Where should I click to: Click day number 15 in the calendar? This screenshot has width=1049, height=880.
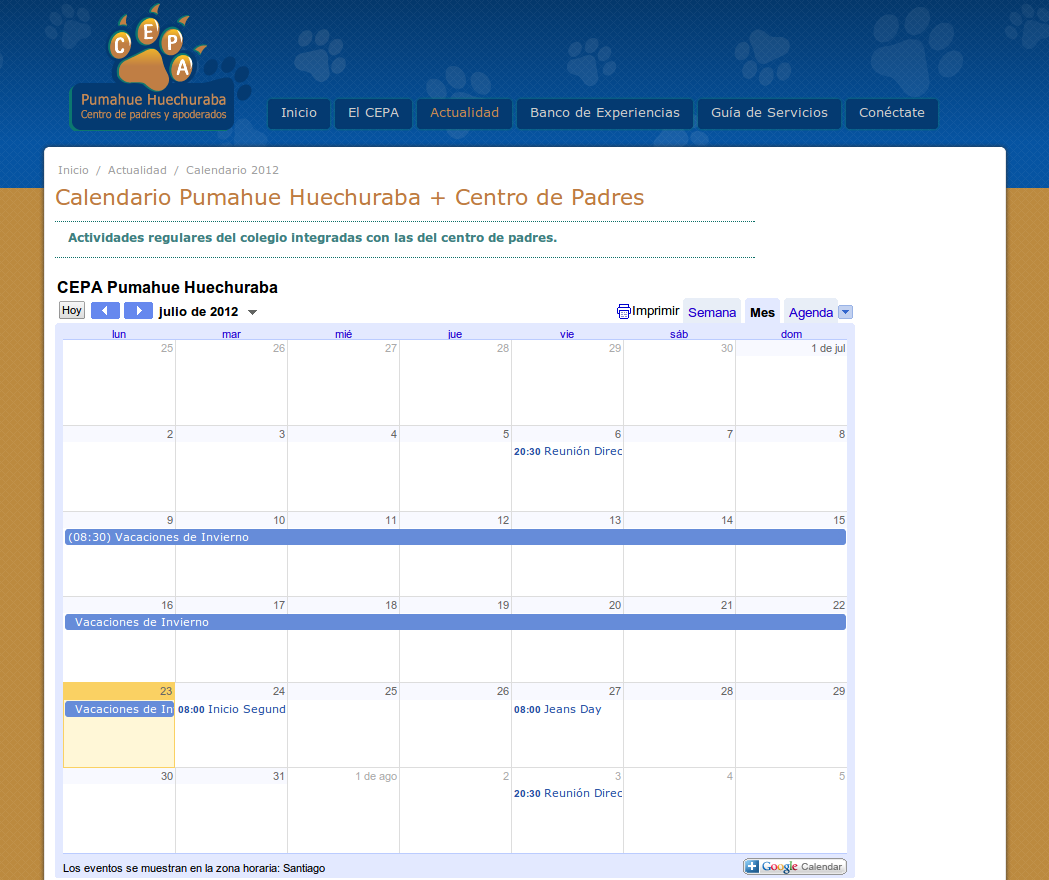(839, 520)
